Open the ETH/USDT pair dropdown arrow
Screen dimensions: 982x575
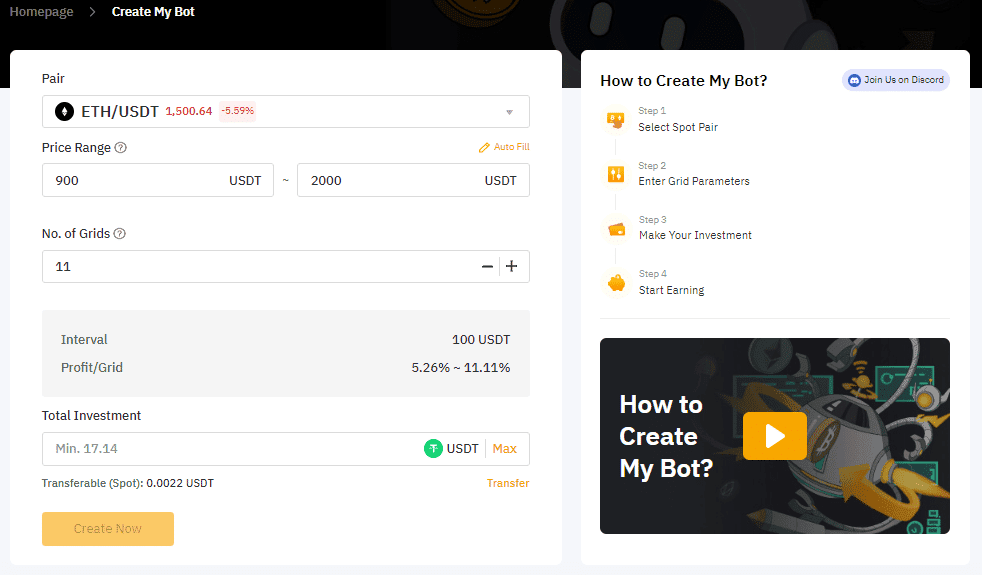click(509, 112)
